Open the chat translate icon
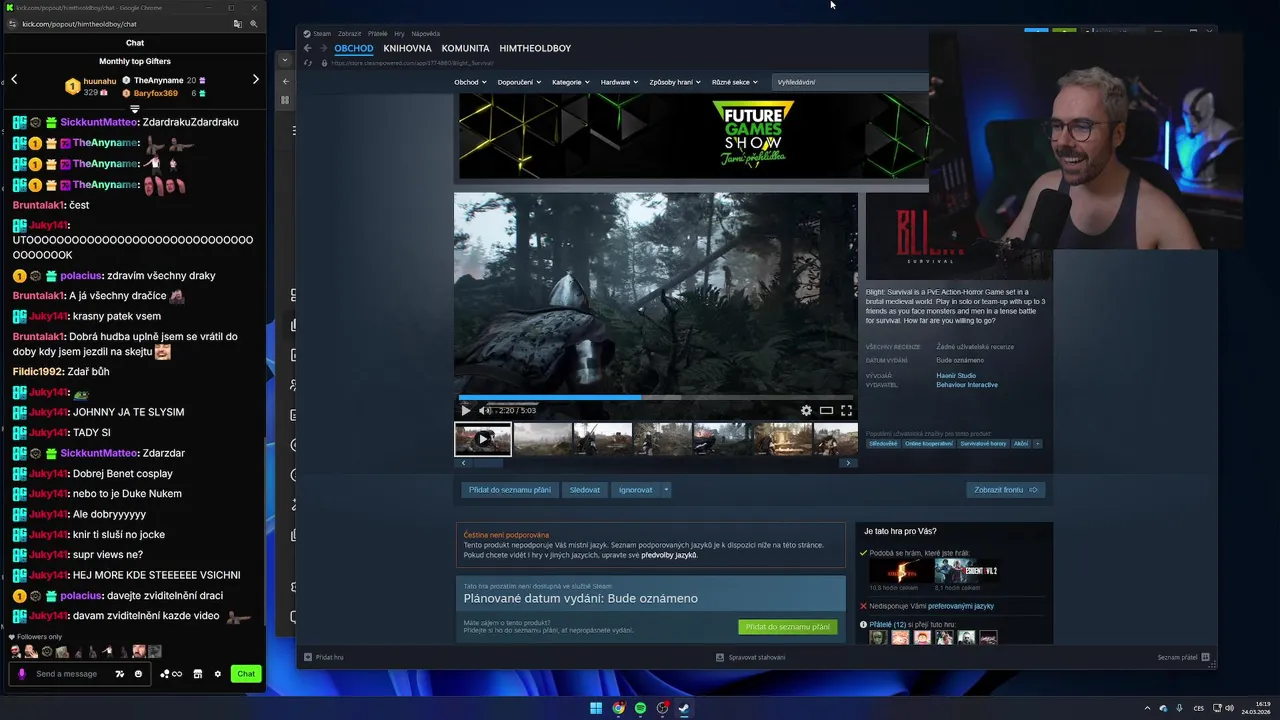Screen dimensions: 1280x720 tap(119, 674)
